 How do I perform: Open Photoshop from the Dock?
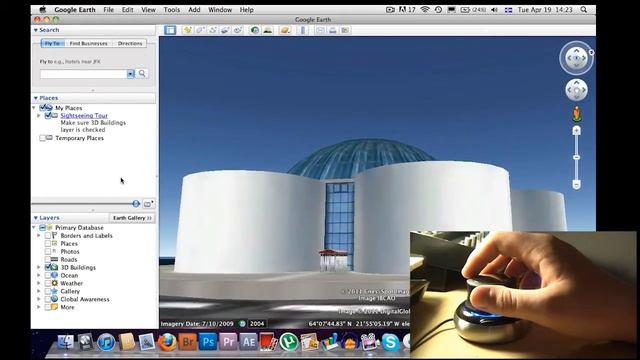pyautogui.click(x=208, y=341)
